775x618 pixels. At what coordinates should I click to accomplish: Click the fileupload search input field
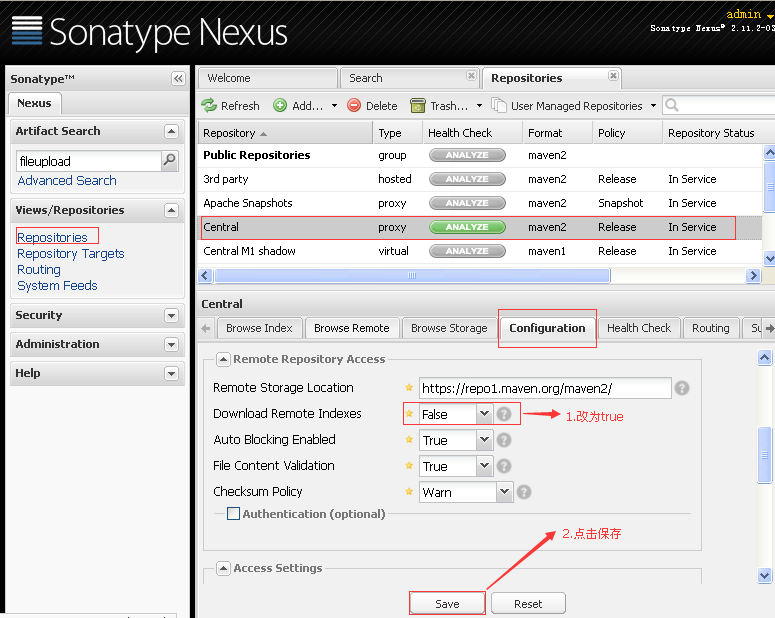coord(88,161)
